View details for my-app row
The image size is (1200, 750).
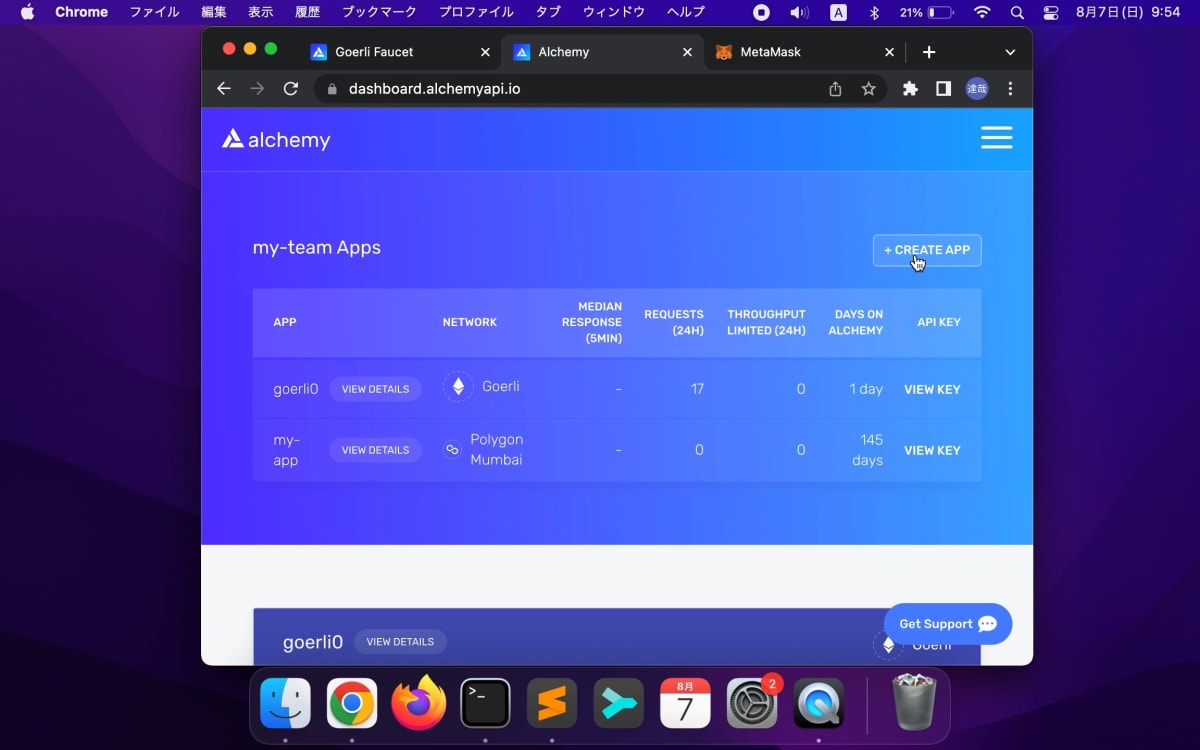point(375,450)
